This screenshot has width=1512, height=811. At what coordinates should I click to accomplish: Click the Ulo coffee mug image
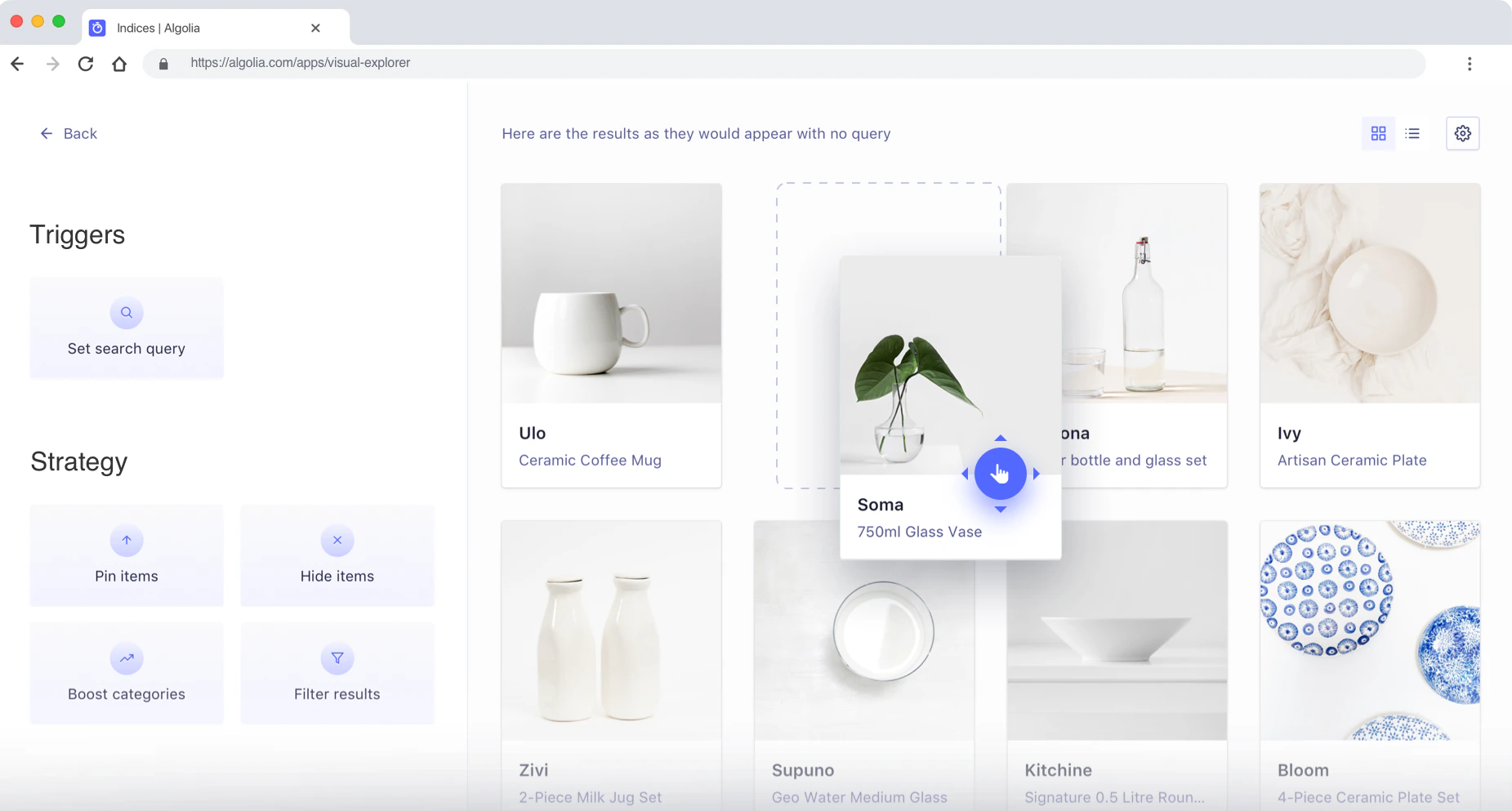click(611, 293)
